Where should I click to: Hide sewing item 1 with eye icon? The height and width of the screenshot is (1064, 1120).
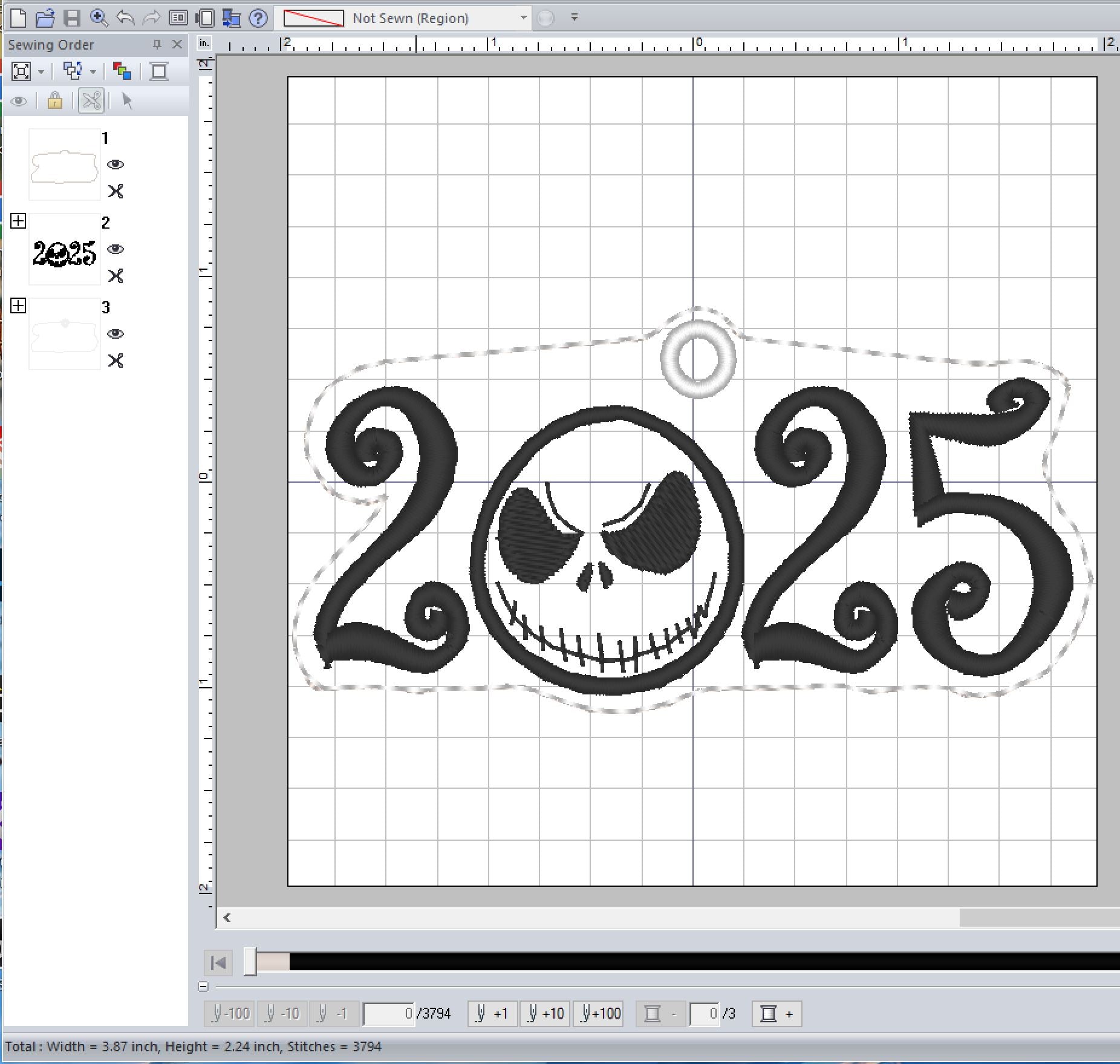pos(115,165)
